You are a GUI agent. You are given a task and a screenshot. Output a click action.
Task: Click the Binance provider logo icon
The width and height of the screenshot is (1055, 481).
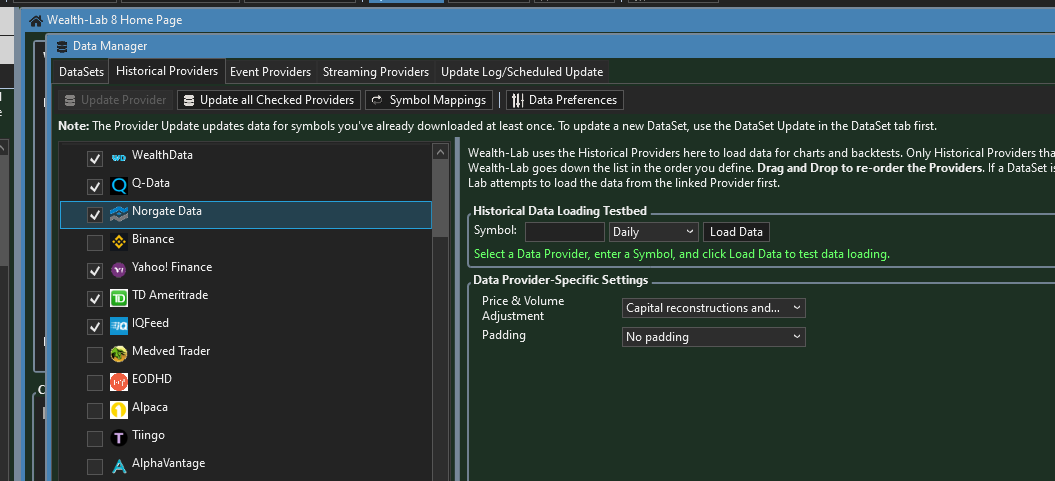[x=119, y=242]
